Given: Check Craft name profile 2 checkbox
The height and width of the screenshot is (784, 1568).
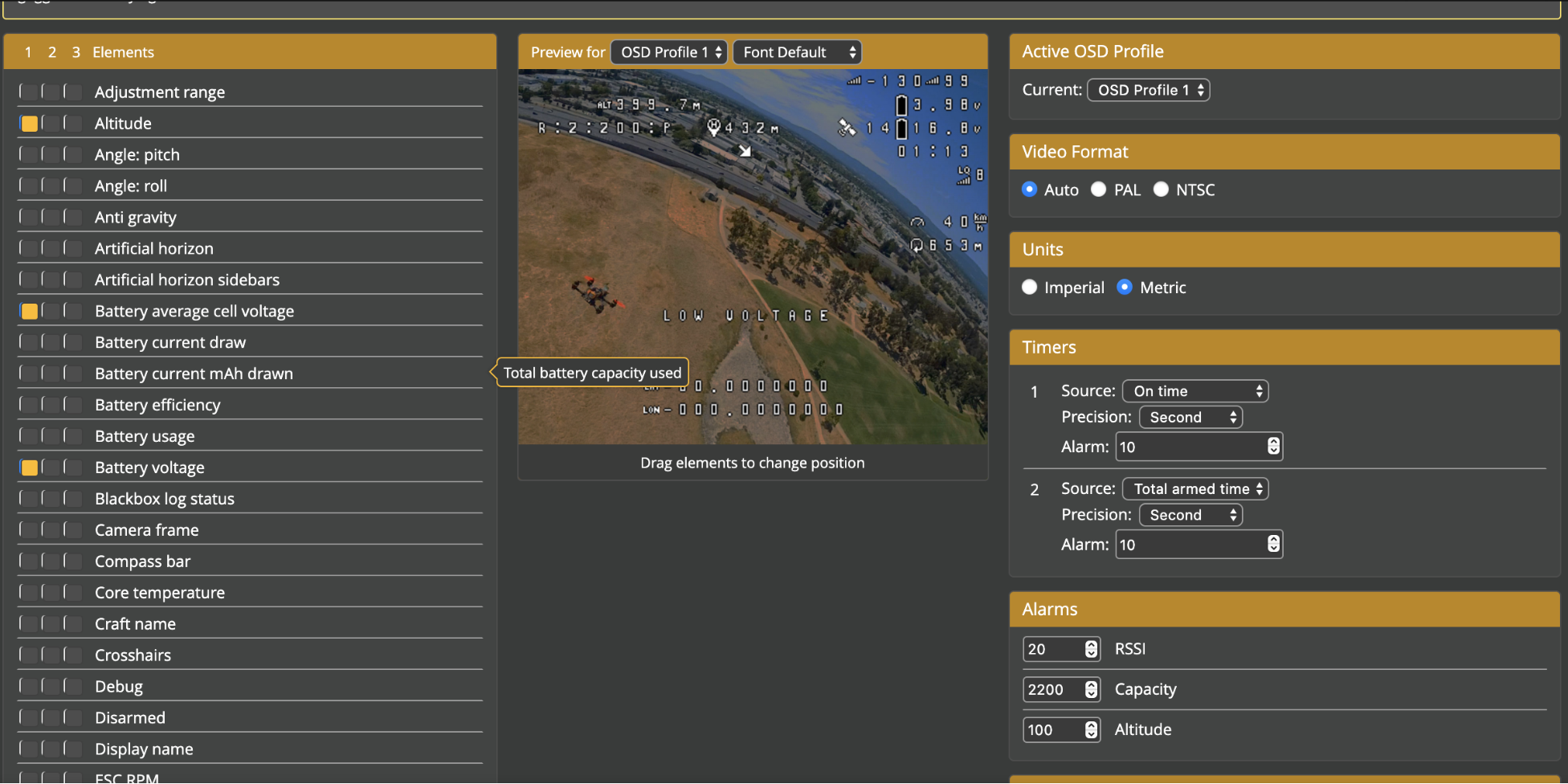Looking at the screenshot, I should click(51, 624).
